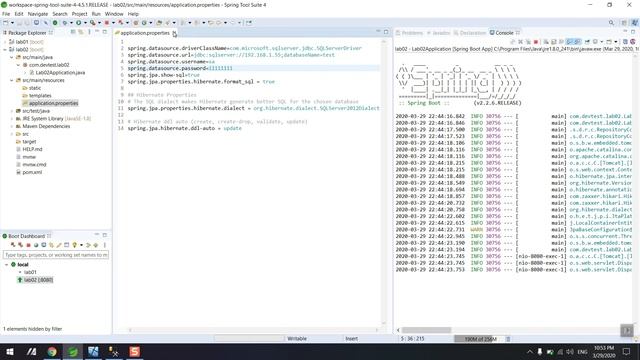The image size is (640, 360).
Task: Click the Search magnifier in main toolbar
Action: 611,23
